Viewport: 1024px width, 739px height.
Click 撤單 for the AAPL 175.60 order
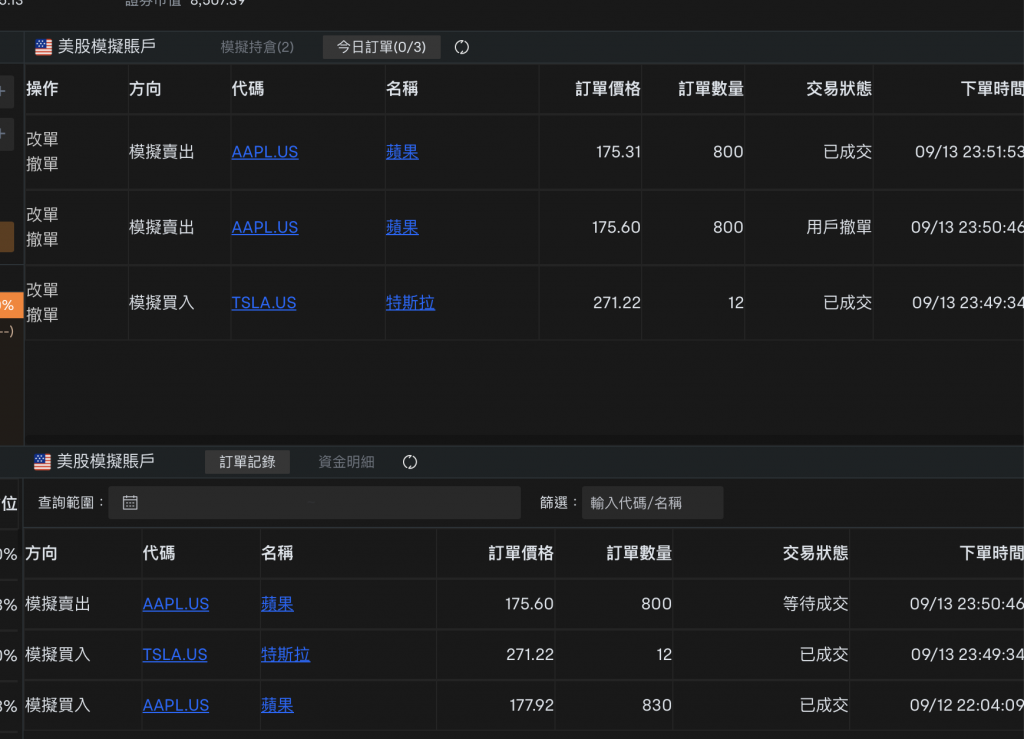click(42, 240)
